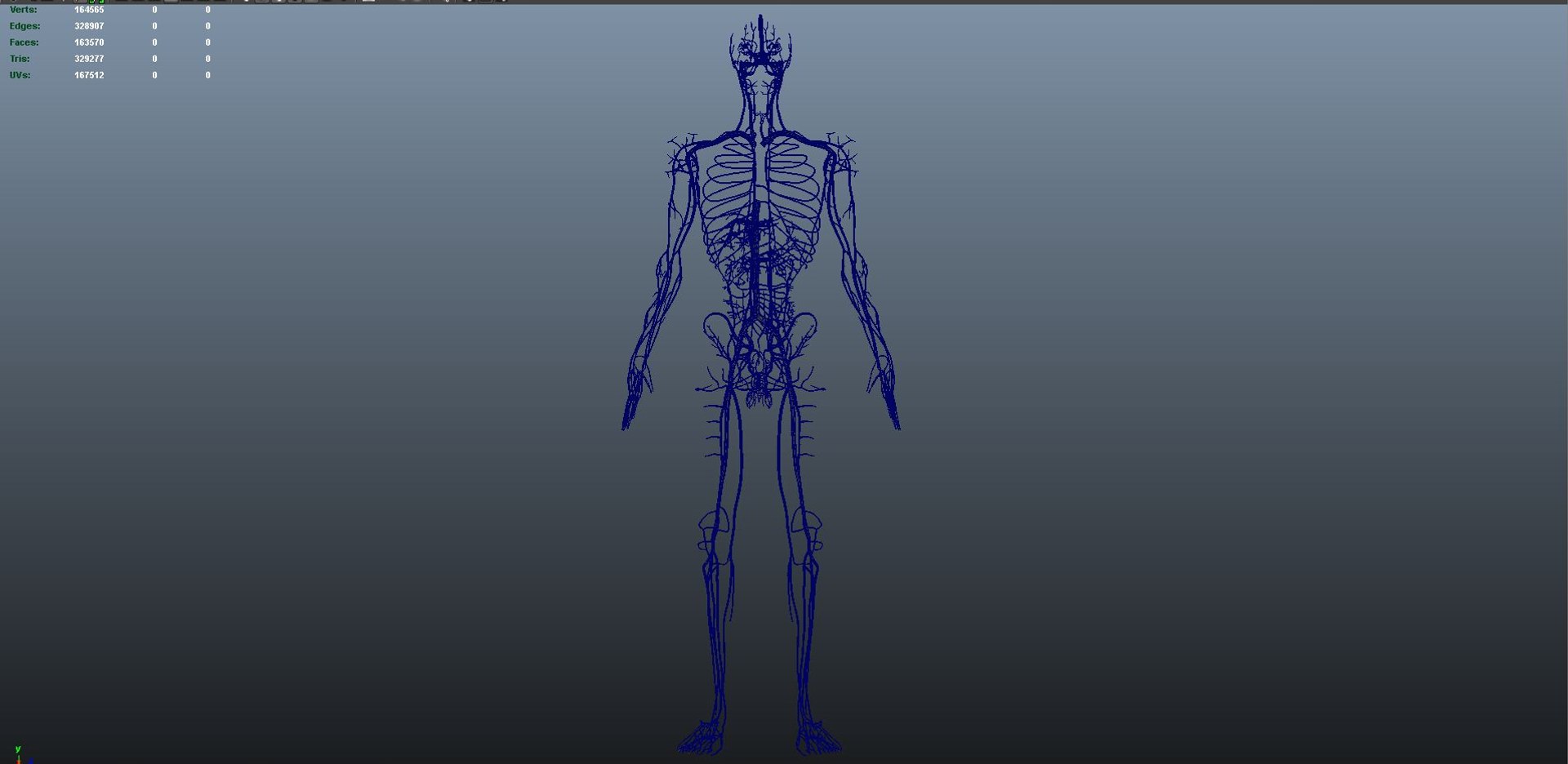The width and height of the screenshot is (1568, 764).
Task: Select the face count value 163570
Action: [89, 42]
